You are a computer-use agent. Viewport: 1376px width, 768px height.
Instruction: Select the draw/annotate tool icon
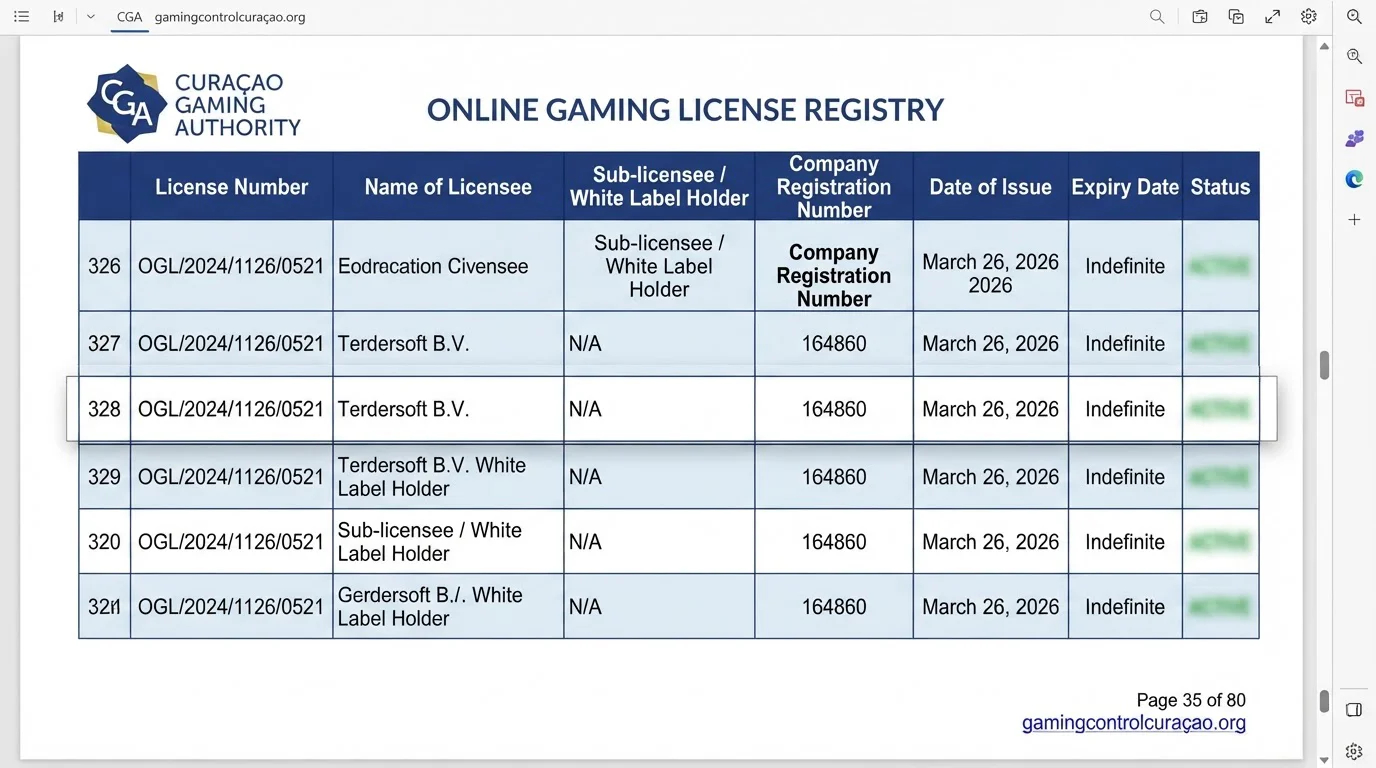[x=58, y=17]
